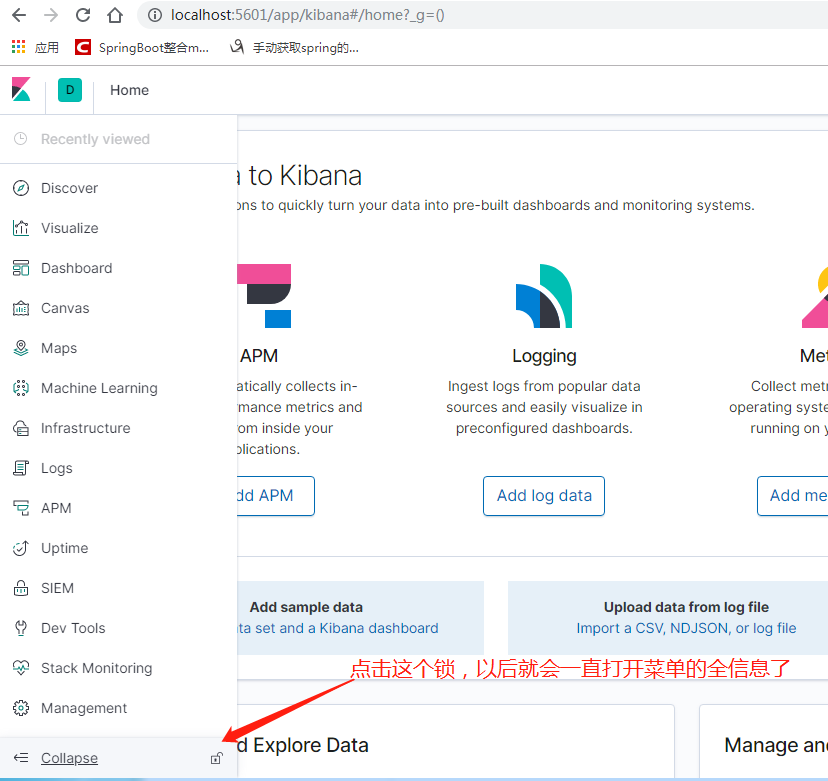The image size is (828, 781).
Task: Select the Home breadcrumb tab
Action: pos(129,90)
